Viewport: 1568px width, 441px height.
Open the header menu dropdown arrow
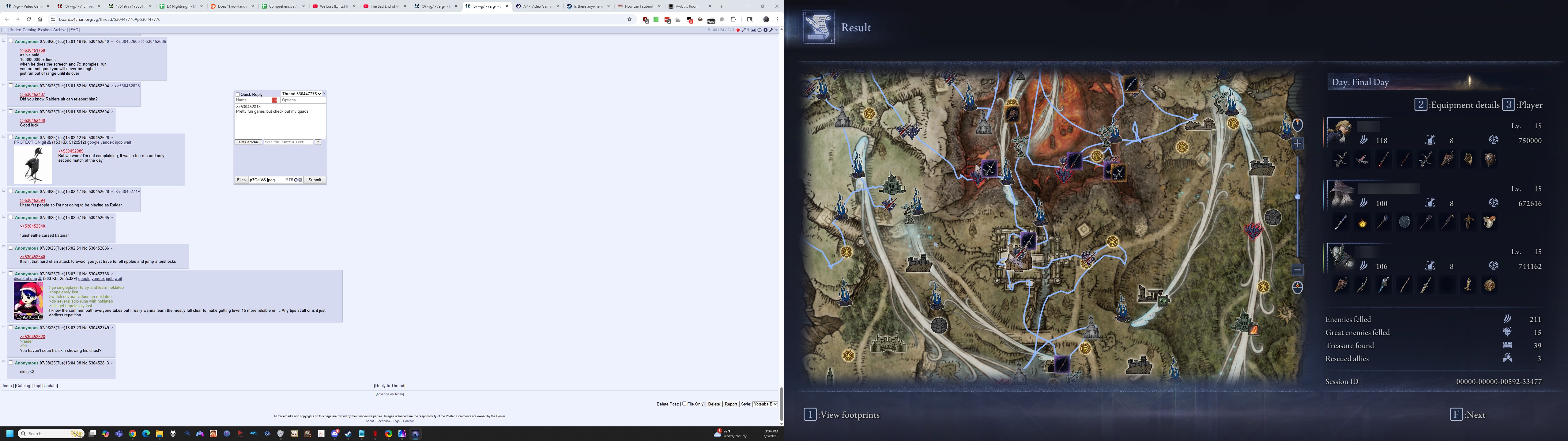pos(777,30)
